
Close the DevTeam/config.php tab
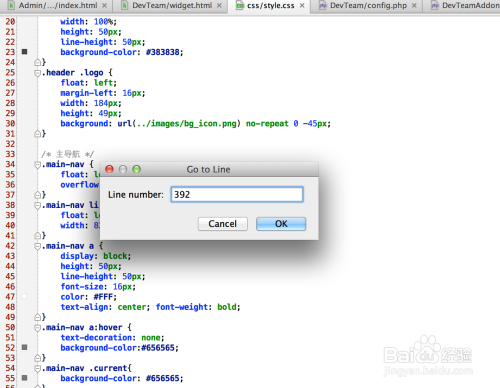[414, 6]
